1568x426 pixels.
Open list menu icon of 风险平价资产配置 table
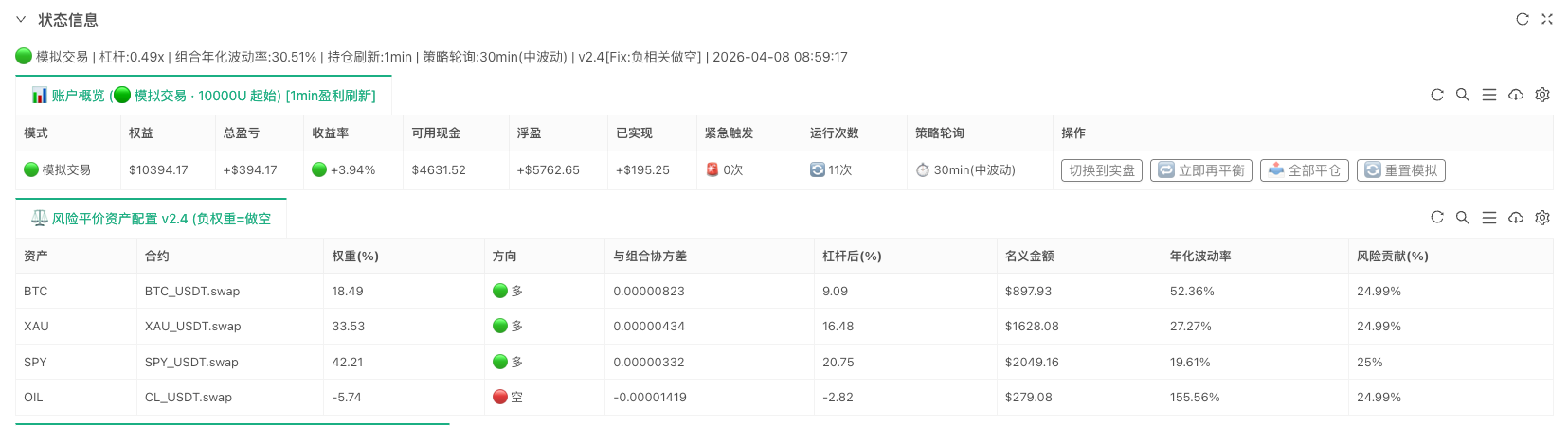tap(1489, 218)
